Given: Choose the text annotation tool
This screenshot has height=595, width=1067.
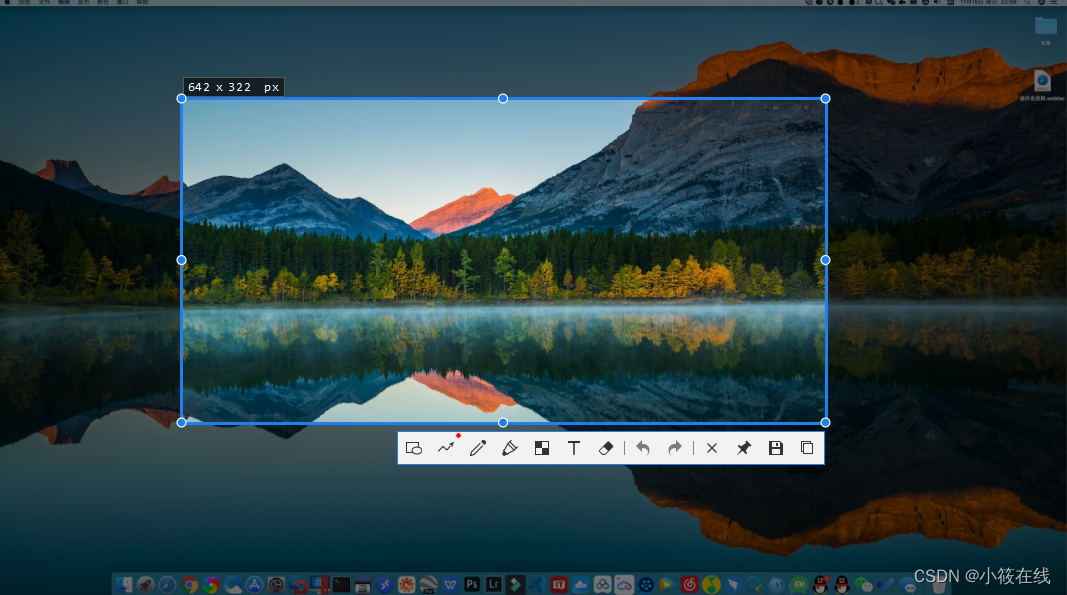Looking at the screenshot, I should pyautogui.click(x=574, y=448).
